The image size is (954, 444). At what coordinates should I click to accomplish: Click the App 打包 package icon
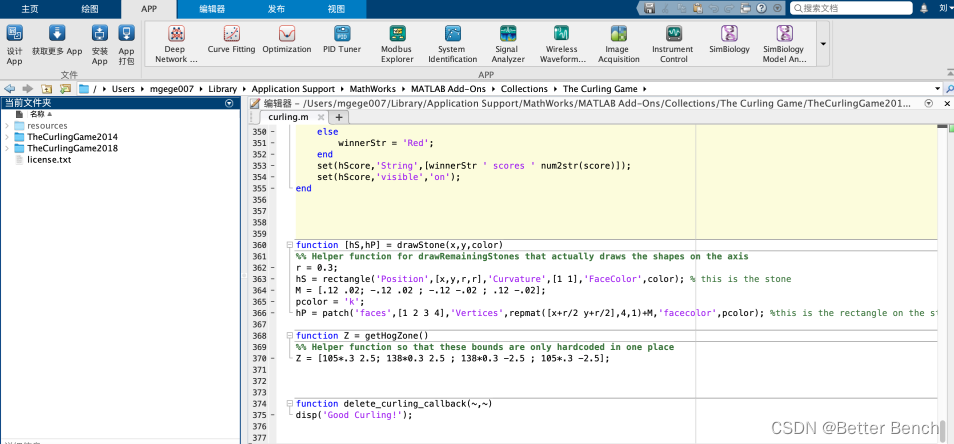tap(126, 33)
